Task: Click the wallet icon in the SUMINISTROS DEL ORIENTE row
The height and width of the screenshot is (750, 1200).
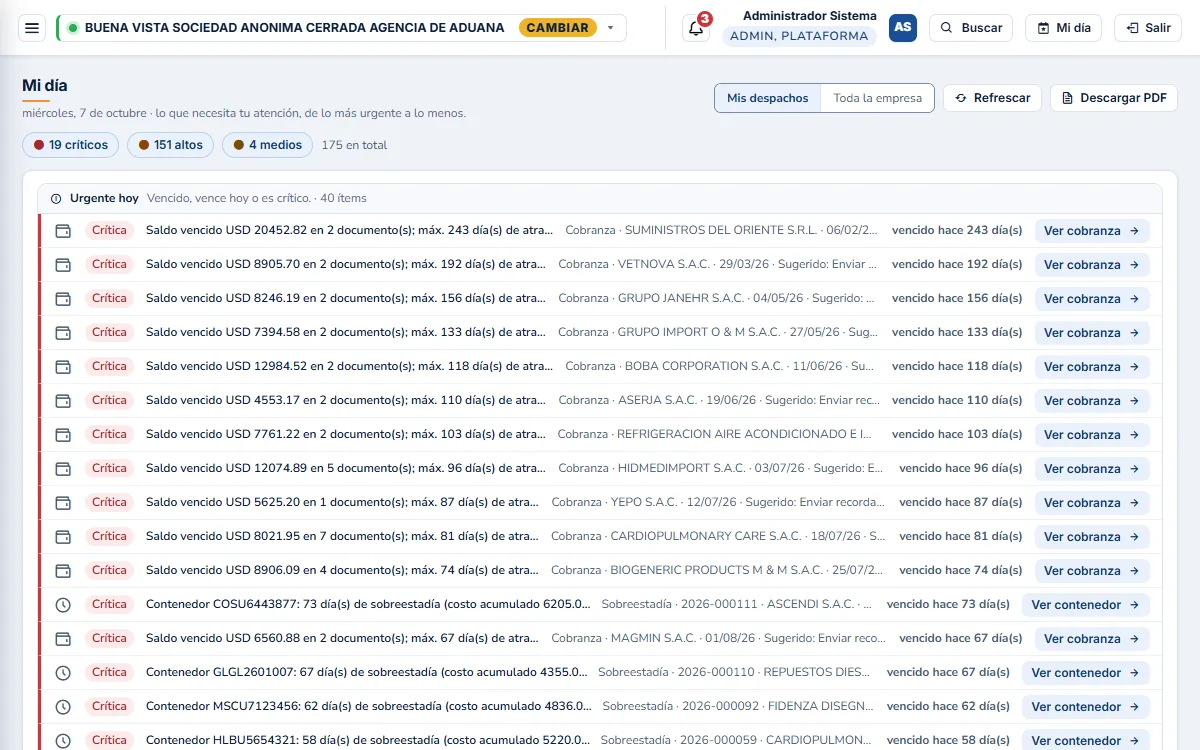Action: coord(63,231)
